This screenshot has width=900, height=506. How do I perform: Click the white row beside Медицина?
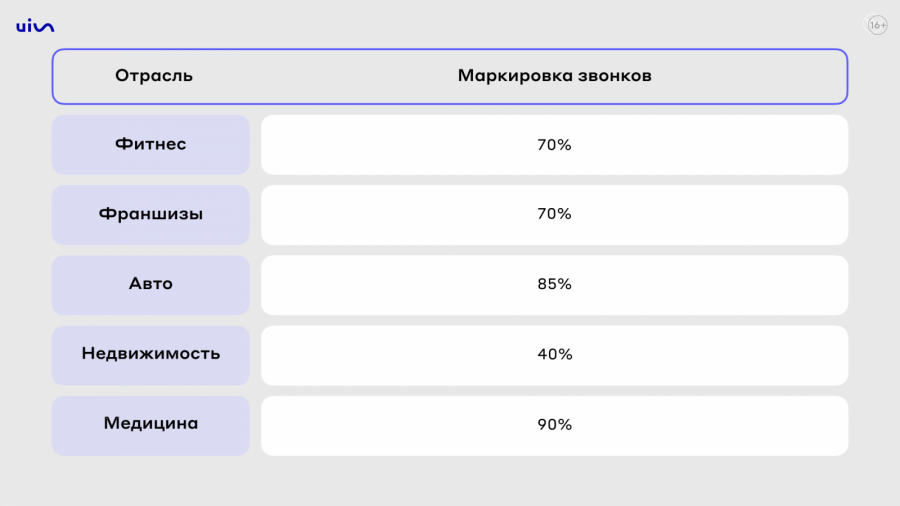(554, 425)
